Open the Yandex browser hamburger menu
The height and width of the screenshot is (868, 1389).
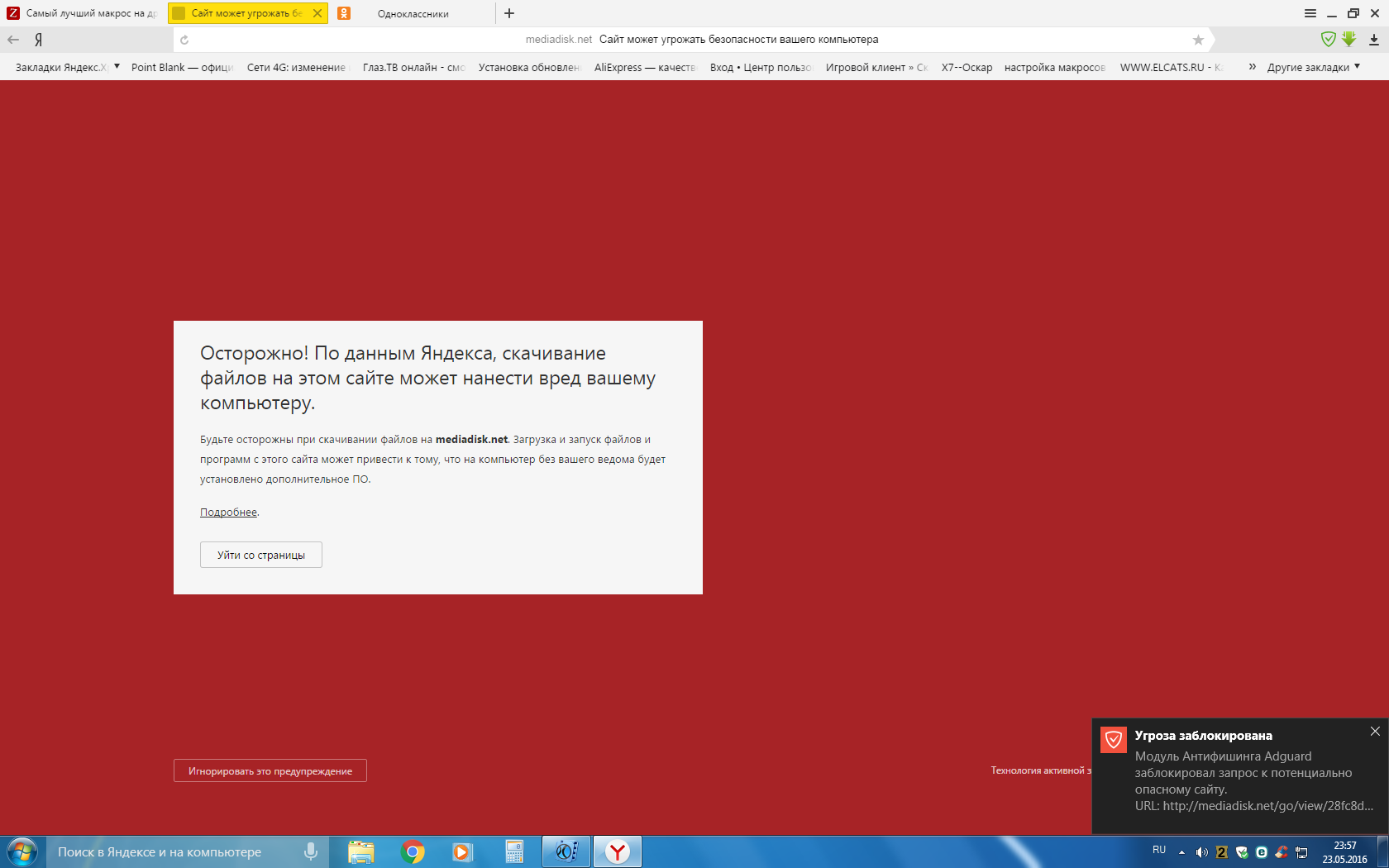[x=1310, y=13]
